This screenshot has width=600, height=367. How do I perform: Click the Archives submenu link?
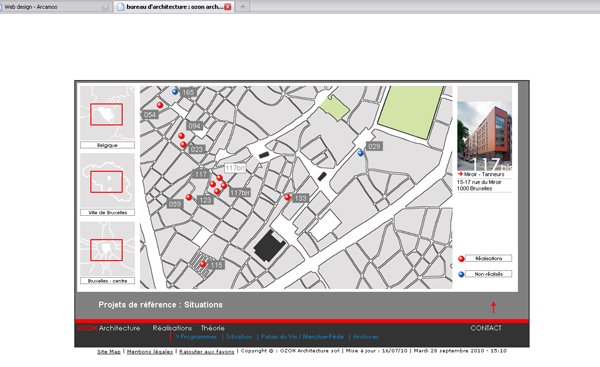[366, 337]
